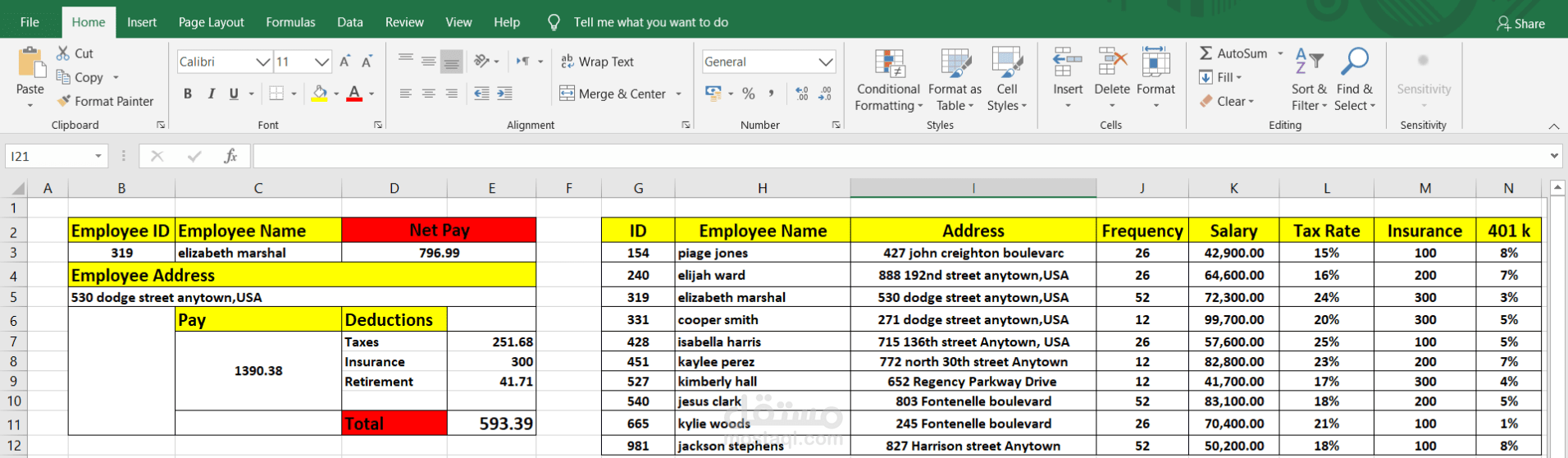
Task: Click the Insert Function fx icon
Action: click(230, 156)
